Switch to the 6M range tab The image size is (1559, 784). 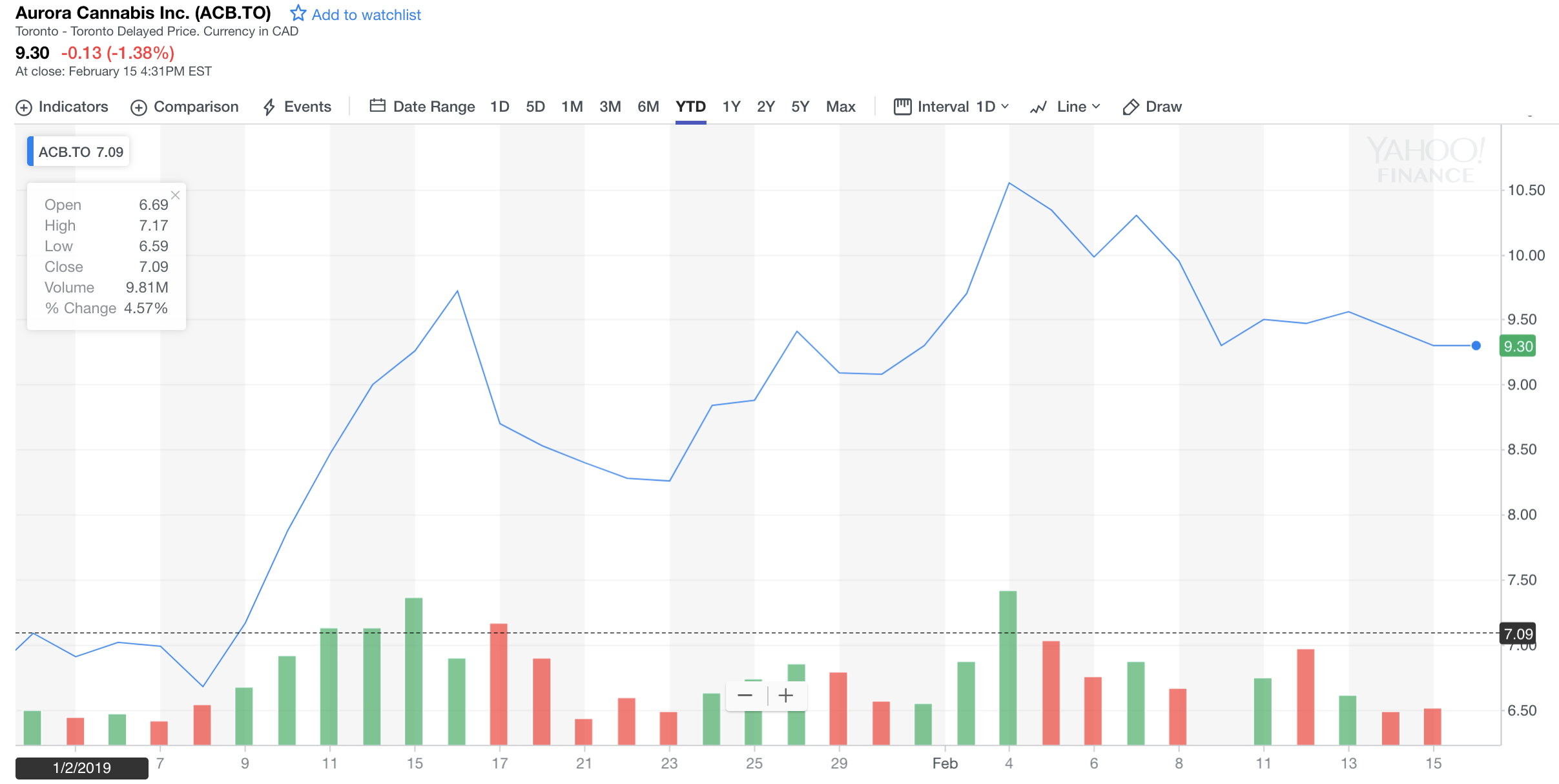(648, 107)
